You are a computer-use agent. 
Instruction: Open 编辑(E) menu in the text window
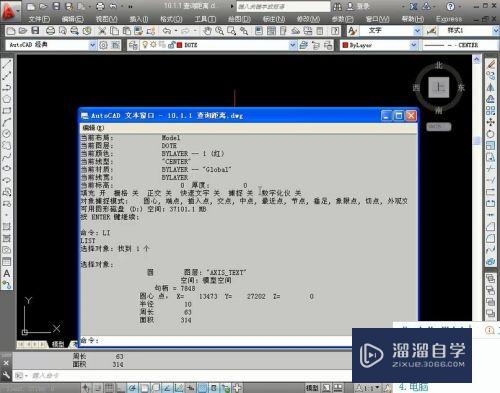(93, 128)
